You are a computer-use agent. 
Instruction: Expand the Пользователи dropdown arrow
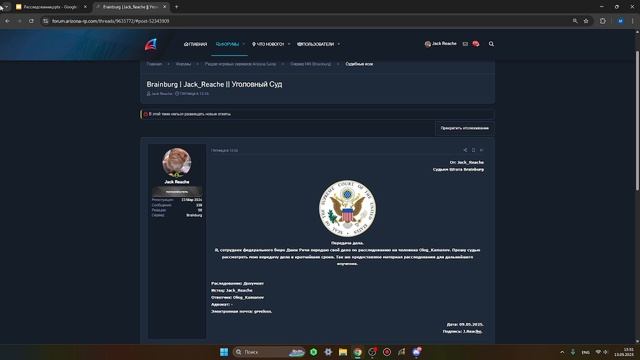pyautogui.click(x=338, y=44)
